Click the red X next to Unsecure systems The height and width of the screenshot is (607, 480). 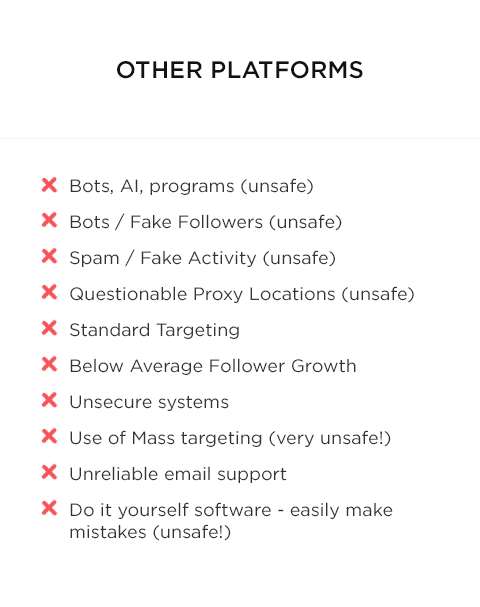(50, 400)
